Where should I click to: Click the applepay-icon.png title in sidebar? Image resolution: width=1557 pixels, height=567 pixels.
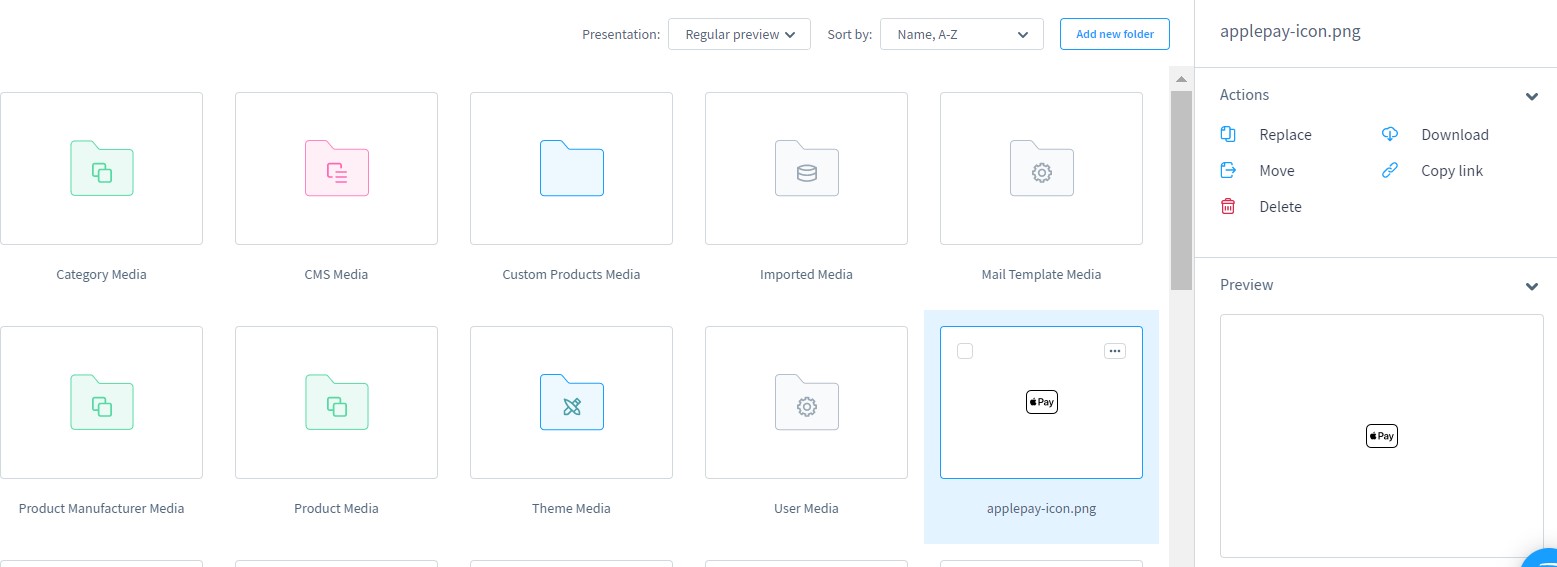pos(1290,31)
